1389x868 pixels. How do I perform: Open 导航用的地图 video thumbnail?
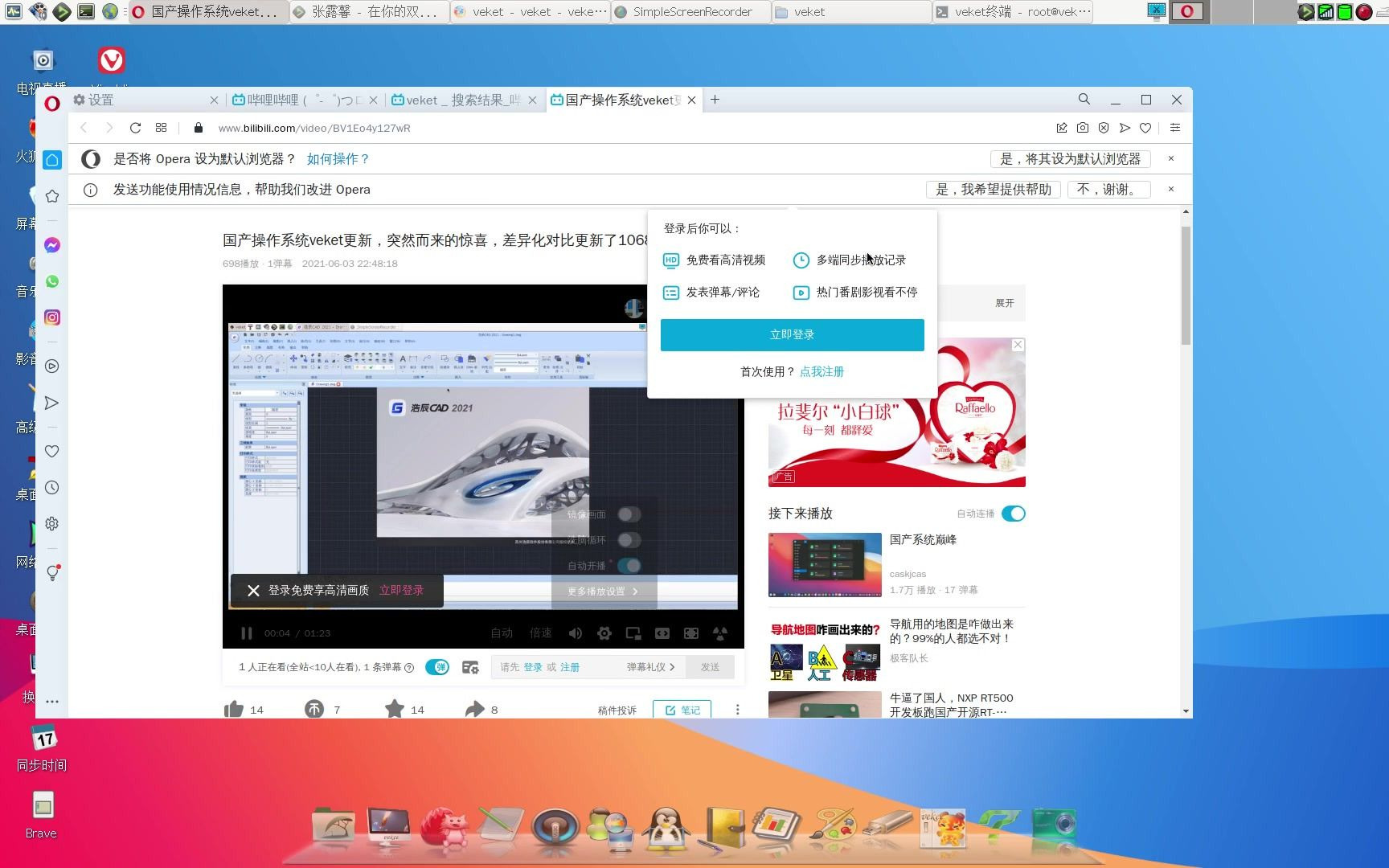(825, 650)
